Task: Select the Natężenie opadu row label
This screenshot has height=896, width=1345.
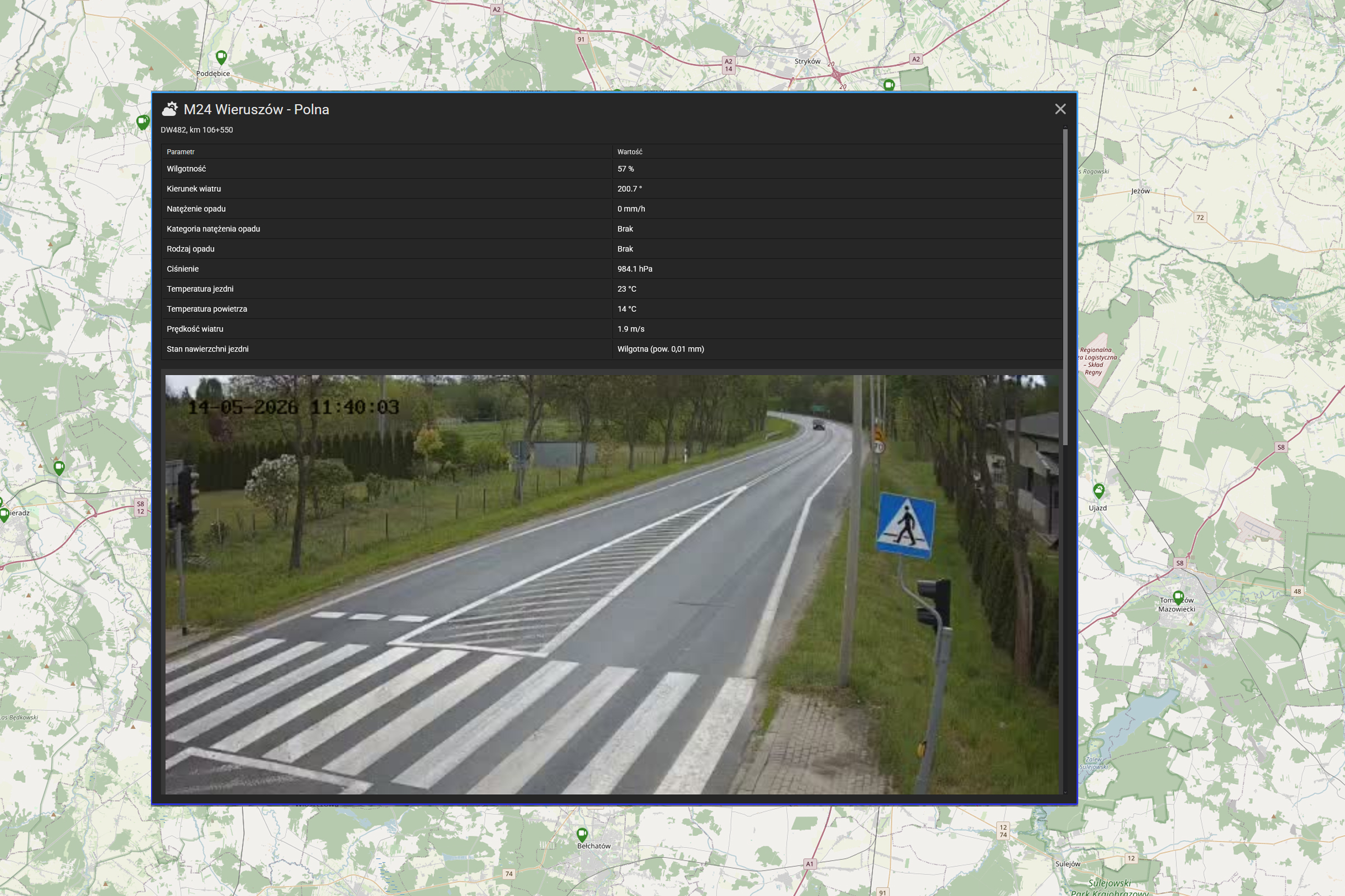Action: [196, 208]
